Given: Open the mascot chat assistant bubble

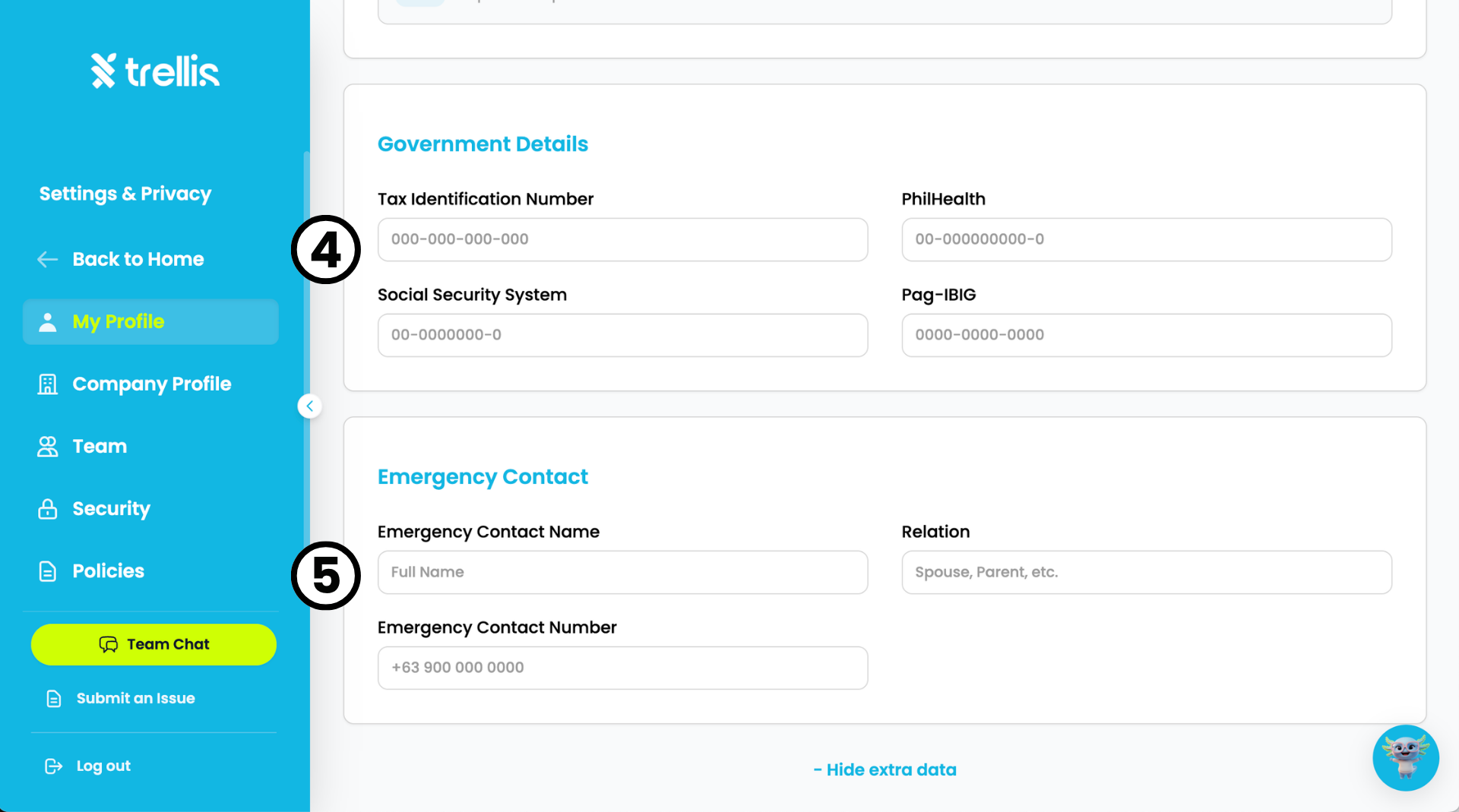Looking at the screenshot, I should click(1405, 757).
